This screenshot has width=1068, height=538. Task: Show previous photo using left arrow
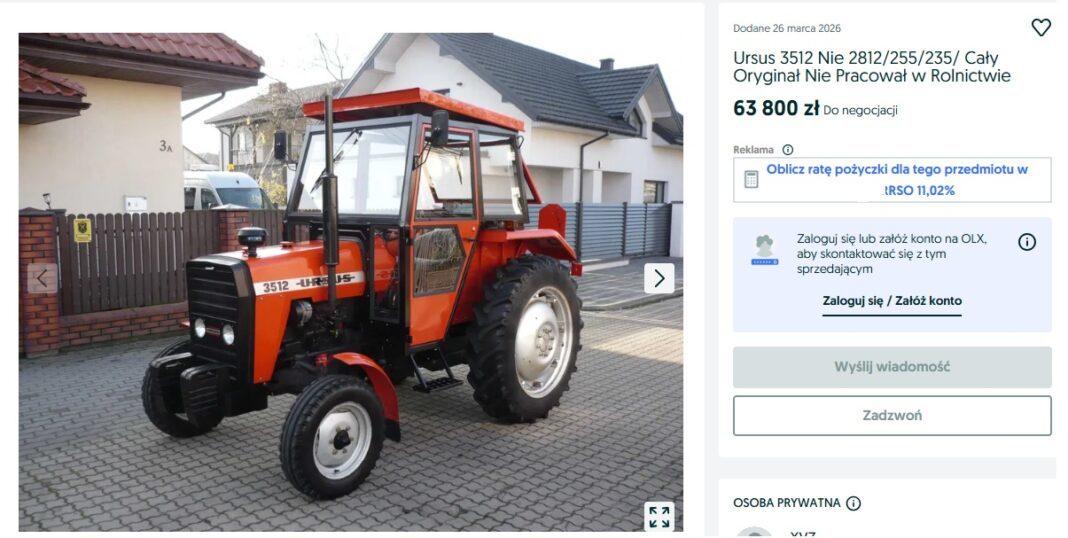click(42, 279)
